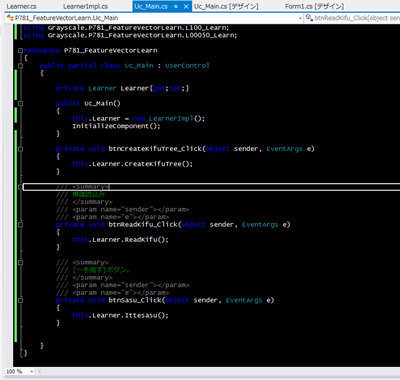Click the class icon beside P781_FeatureVectorLearn.Uc_Main
This screenshot has width=400, height=380.
pos(10,18)
